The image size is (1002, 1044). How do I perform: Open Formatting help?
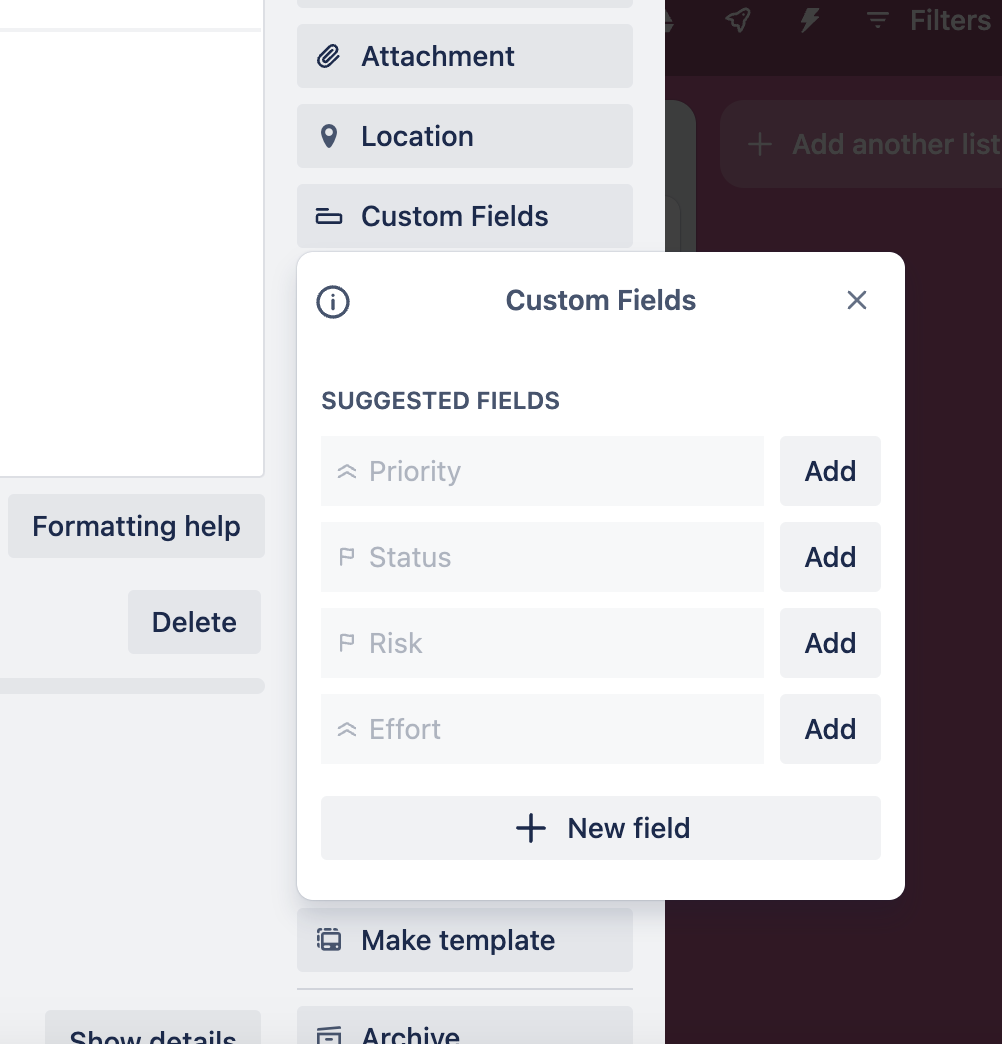(136, 526)
